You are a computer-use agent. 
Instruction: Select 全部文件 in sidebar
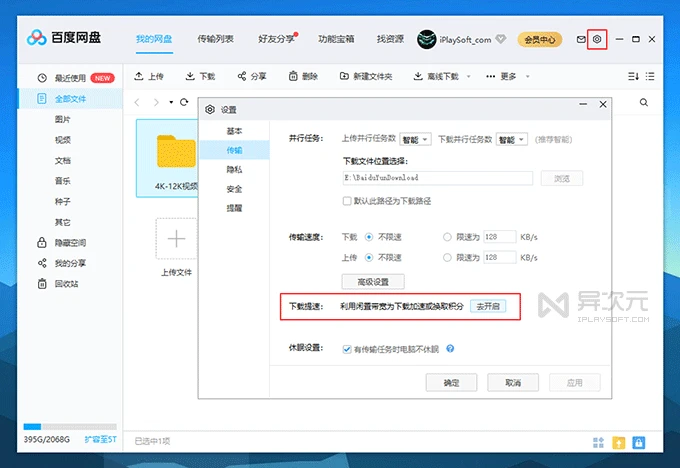click(70, 99)
